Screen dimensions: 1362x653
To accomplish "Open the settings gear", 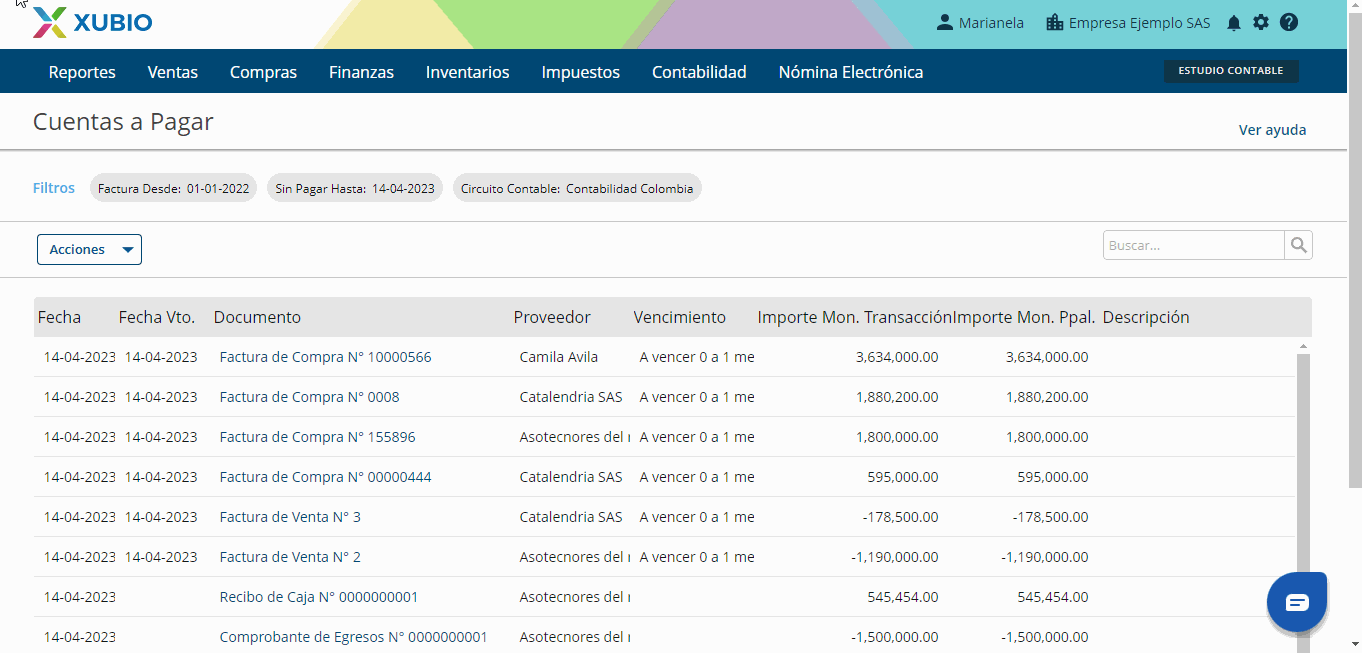I will click(1261, 22).
